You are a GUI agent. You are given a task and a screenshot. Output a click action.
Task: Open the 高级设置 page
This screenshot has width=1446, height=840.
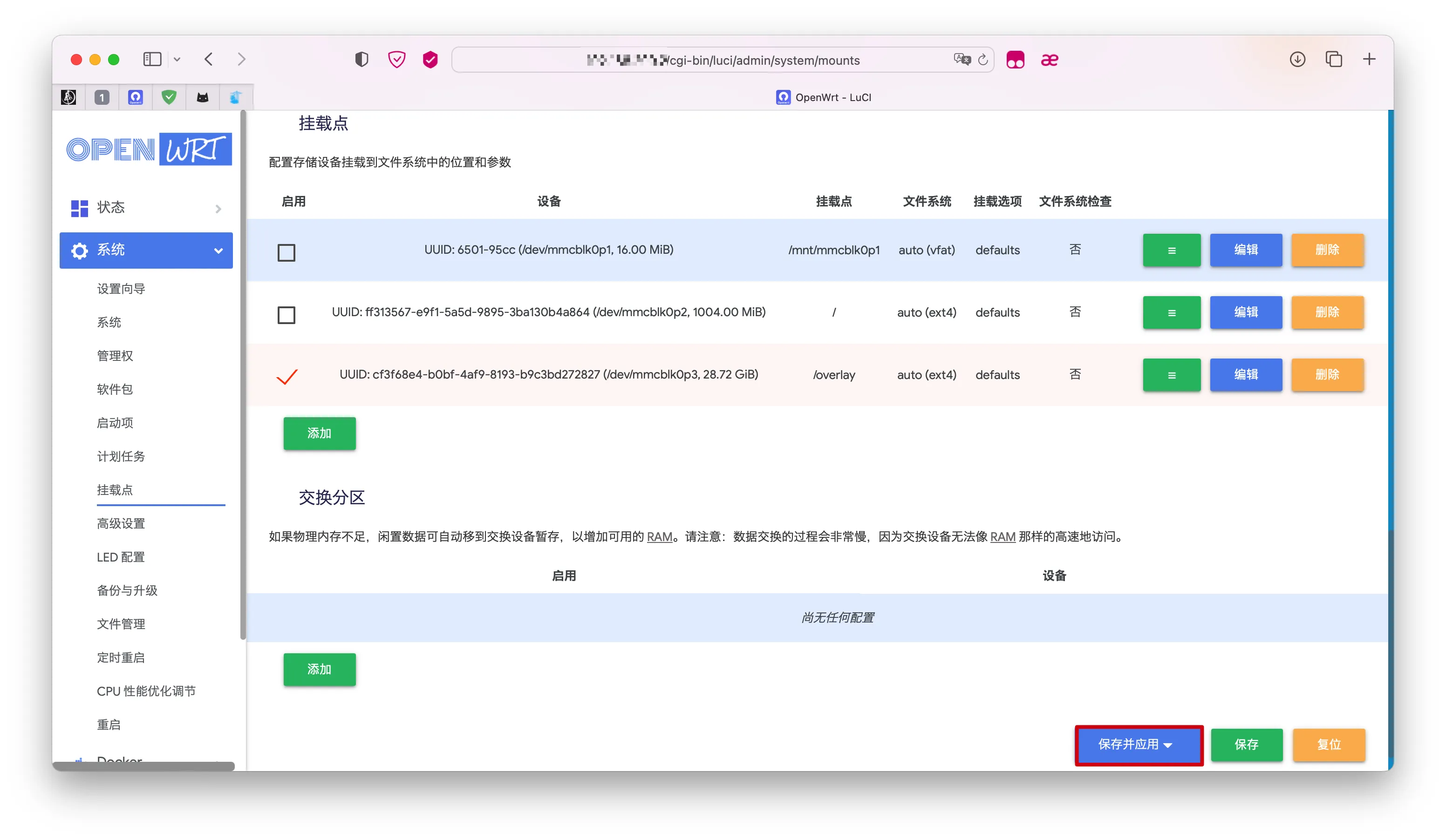click(x=121, y=523)
